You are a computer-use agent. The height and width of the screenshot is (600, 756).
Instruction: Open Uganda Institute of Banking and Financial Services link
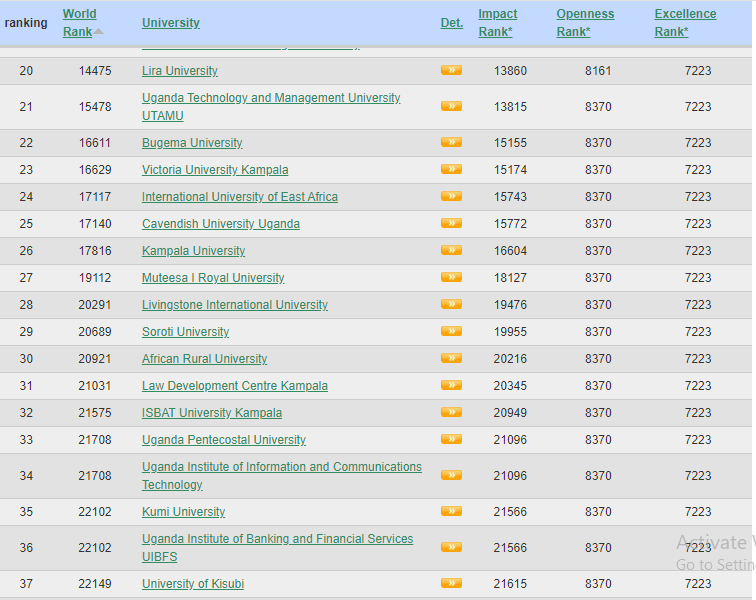point(277,547)
